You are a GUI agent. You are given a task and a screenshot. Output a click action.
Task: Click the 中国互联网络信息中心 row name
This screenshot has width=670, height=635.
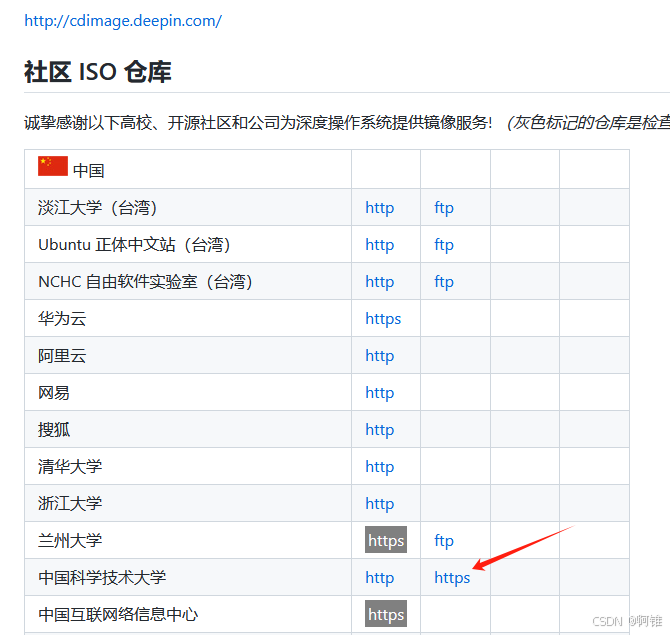tap(118, 615)
